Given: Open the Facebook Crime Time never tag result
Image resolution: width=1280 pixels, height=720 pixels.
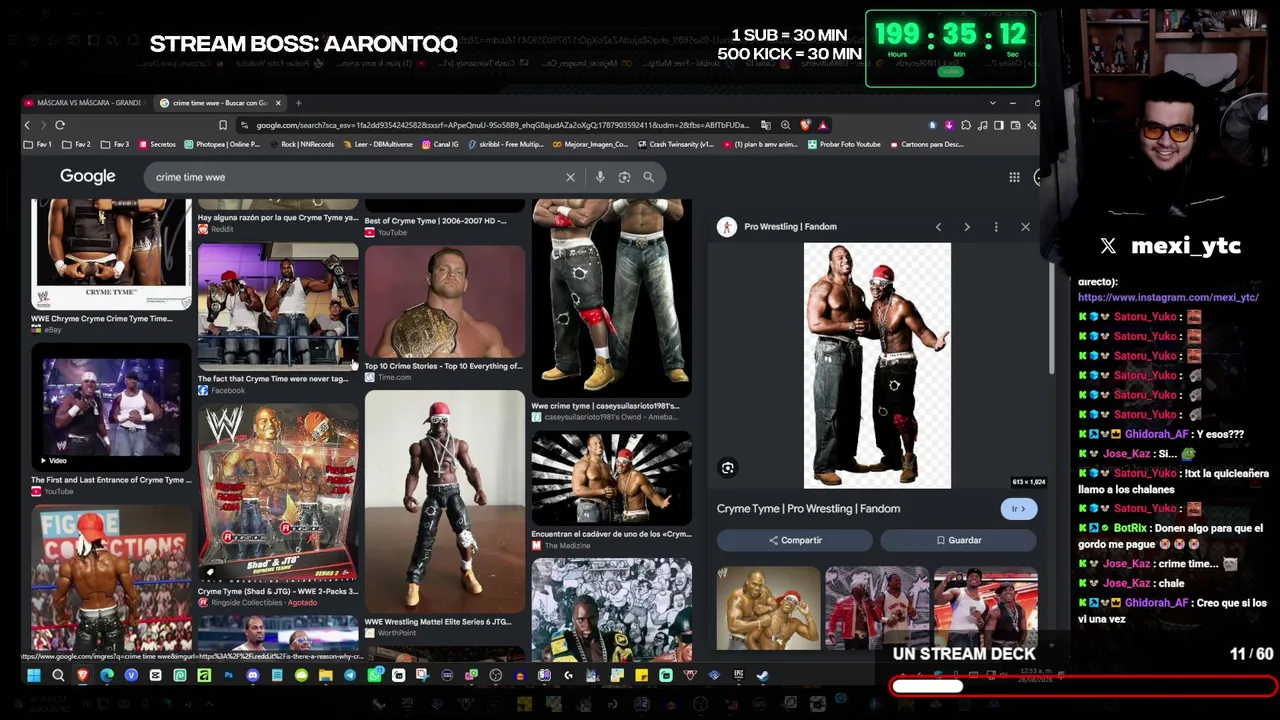Looking at the screenshot, I should click(x=278, y=307).
